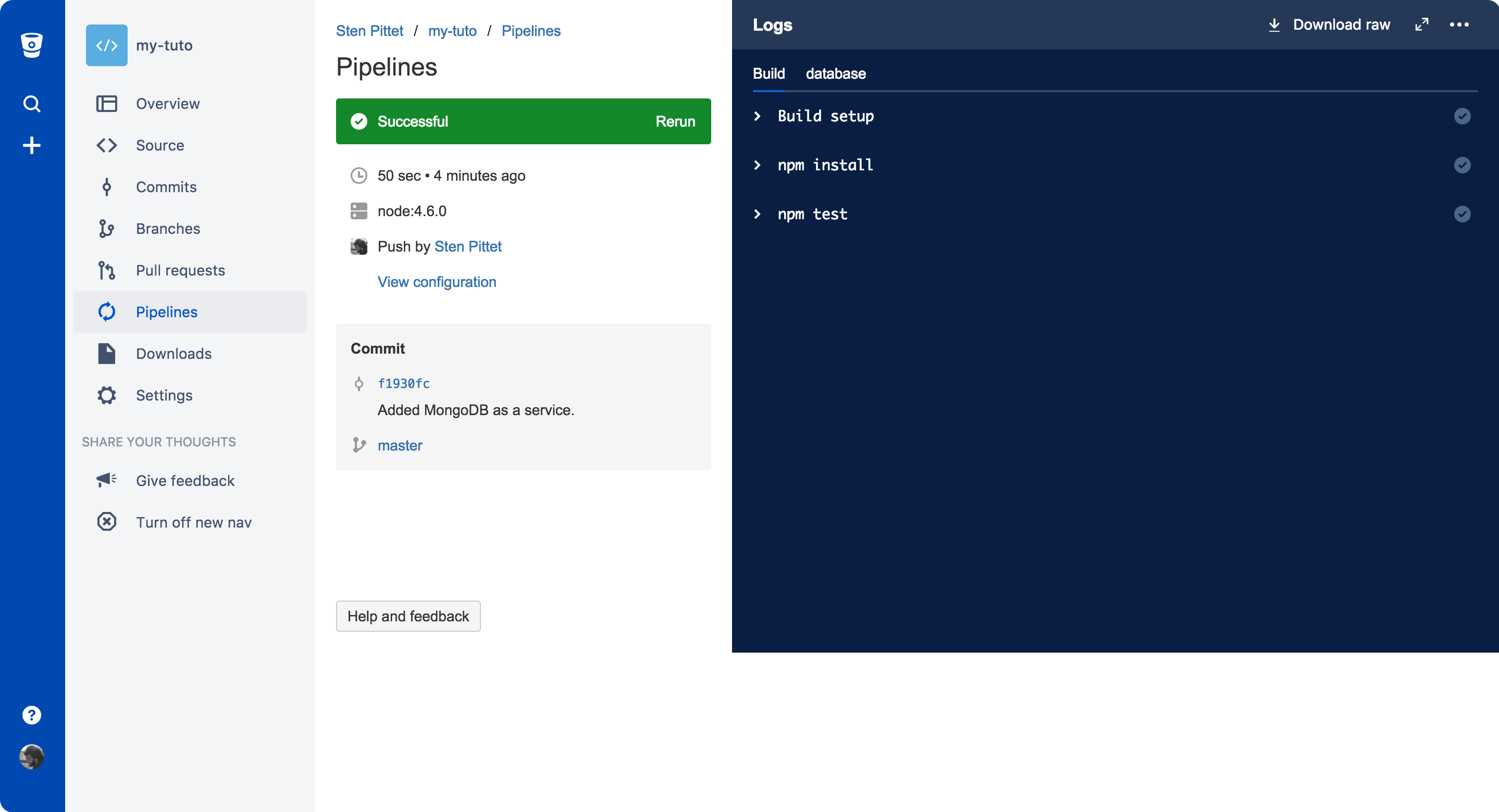Open the View configuration link
The width and height of the screenshot is (1499, 812).
click(437, 282)
